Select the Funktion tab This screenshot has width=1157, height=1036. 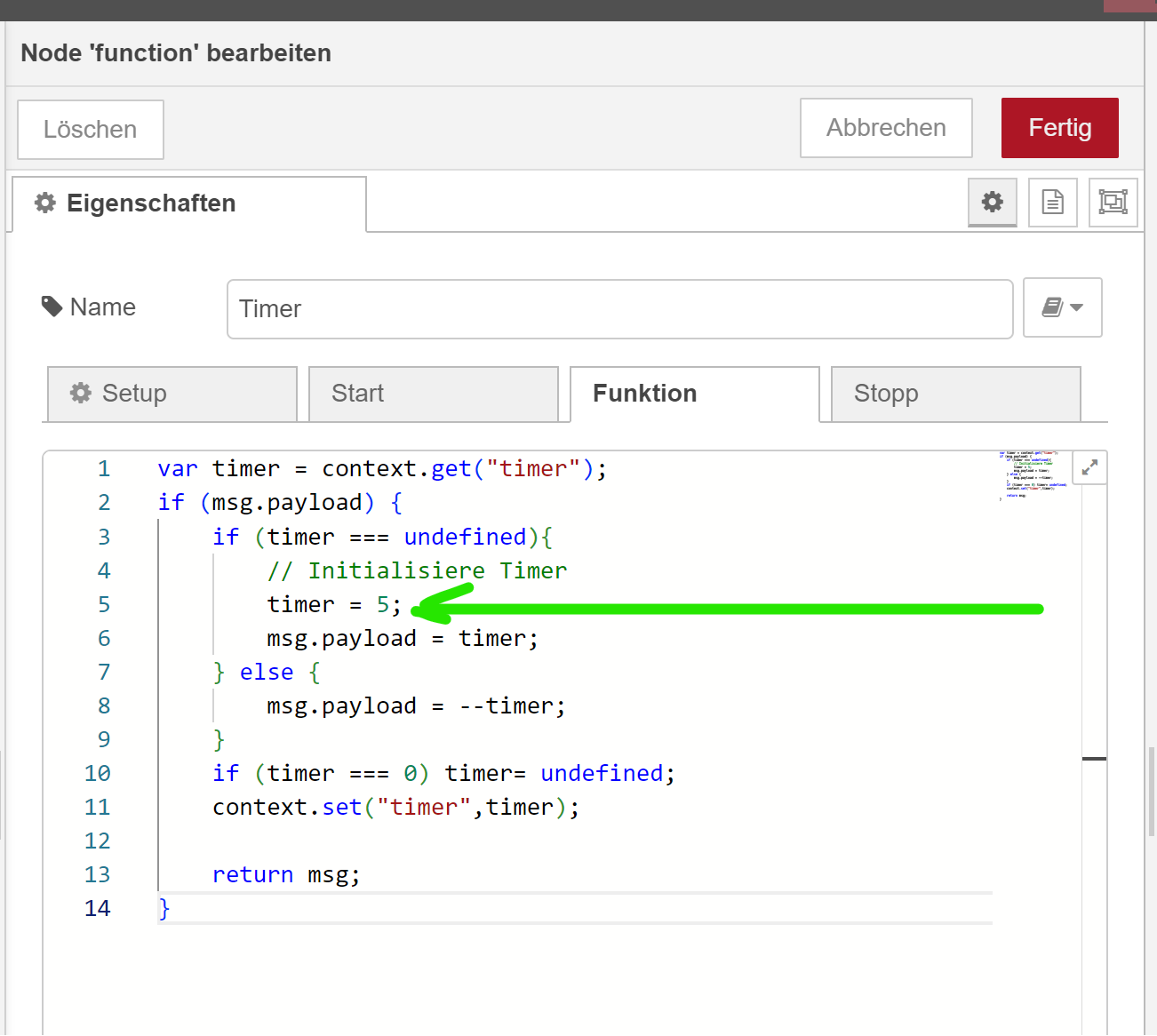tap(695, 394)
